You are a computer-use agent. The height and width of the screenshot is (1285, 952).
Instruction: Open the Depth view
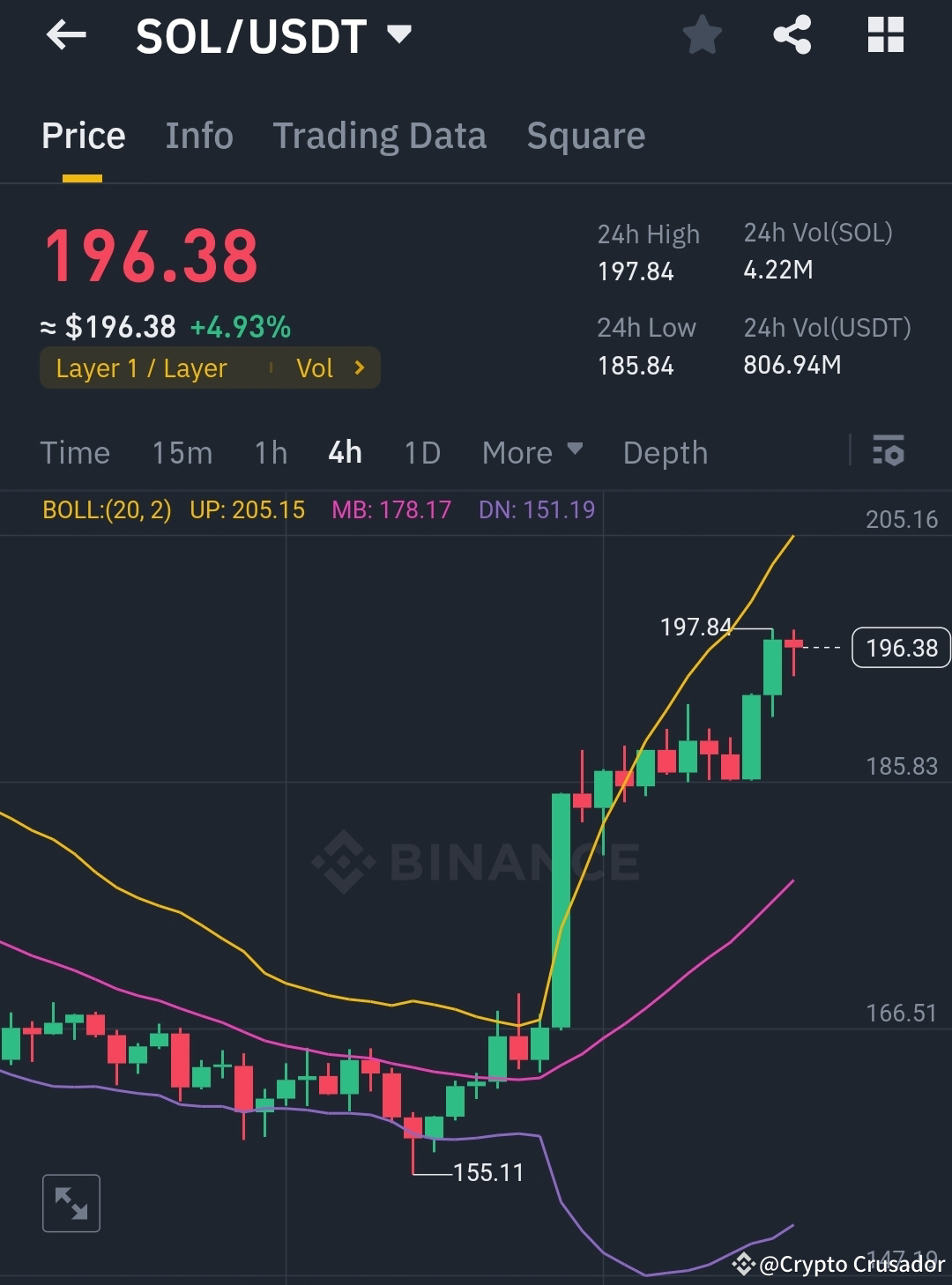665,452
